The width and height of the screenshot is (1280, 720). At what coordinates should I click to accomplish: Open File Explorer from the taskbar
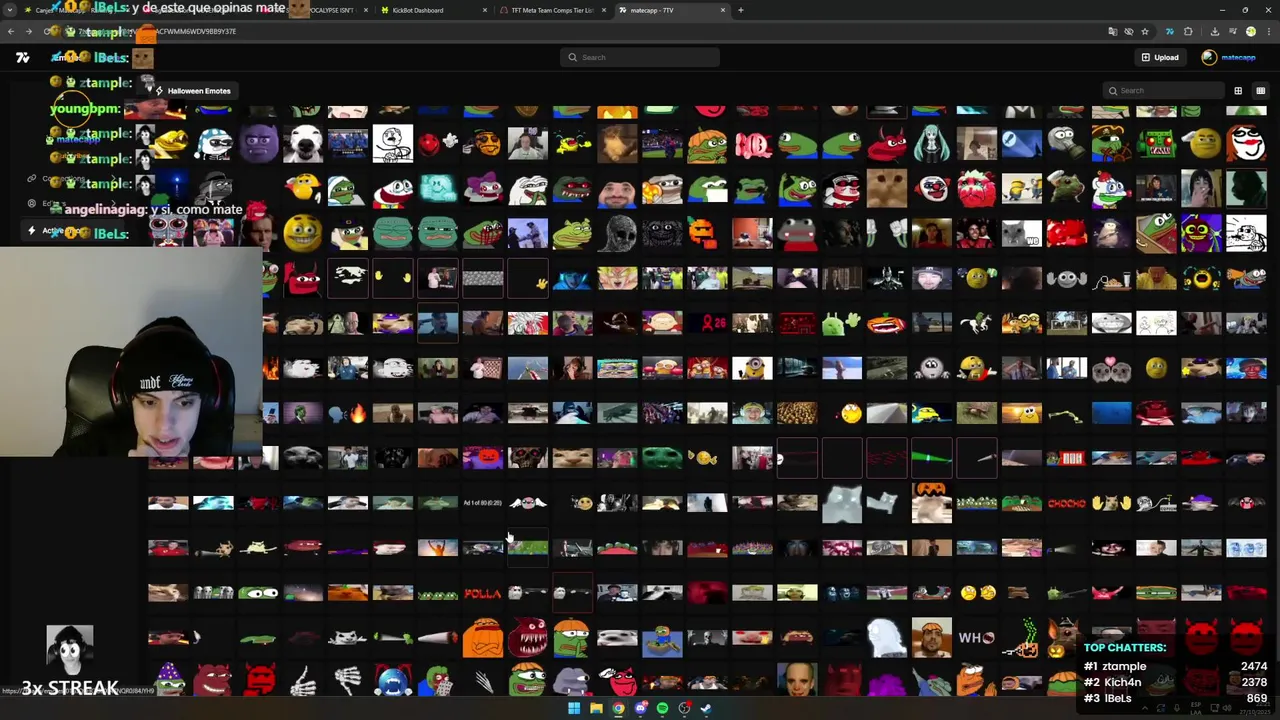click(596, 708)
